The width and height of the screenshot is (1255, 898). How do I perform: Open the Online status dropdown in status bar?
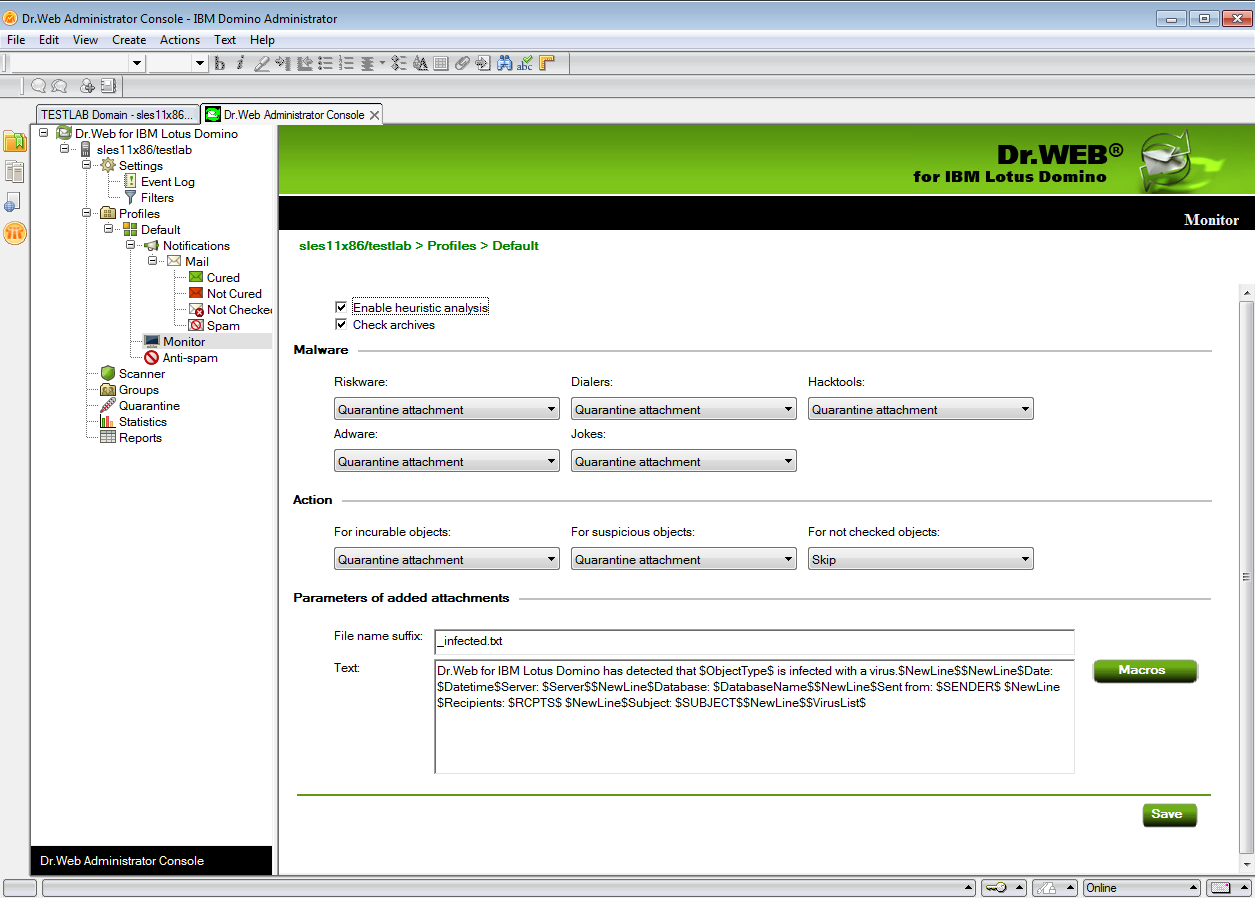point(1142,888)
